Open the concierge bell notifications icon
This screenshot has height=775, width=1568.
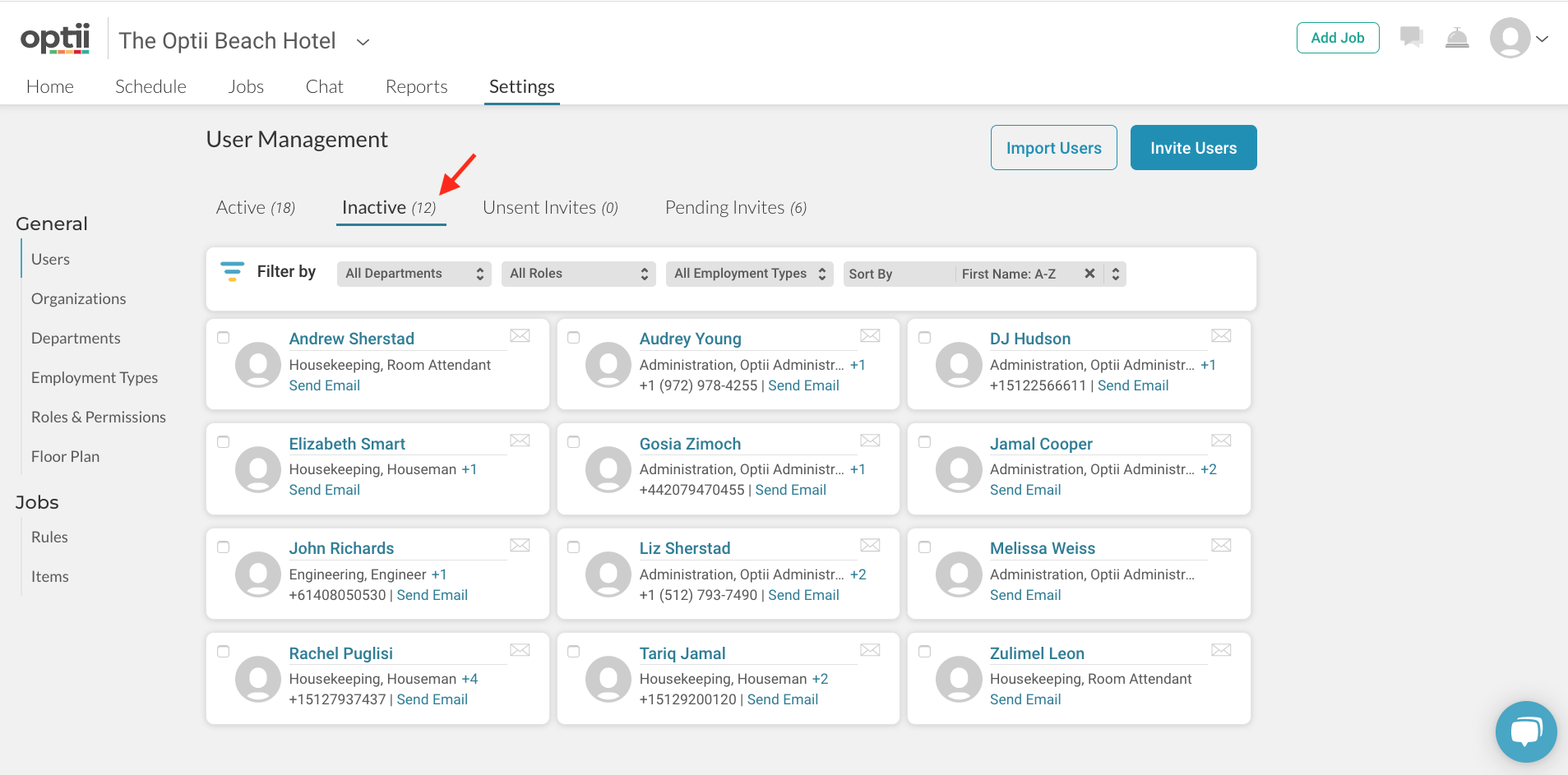click(1457, 38)
